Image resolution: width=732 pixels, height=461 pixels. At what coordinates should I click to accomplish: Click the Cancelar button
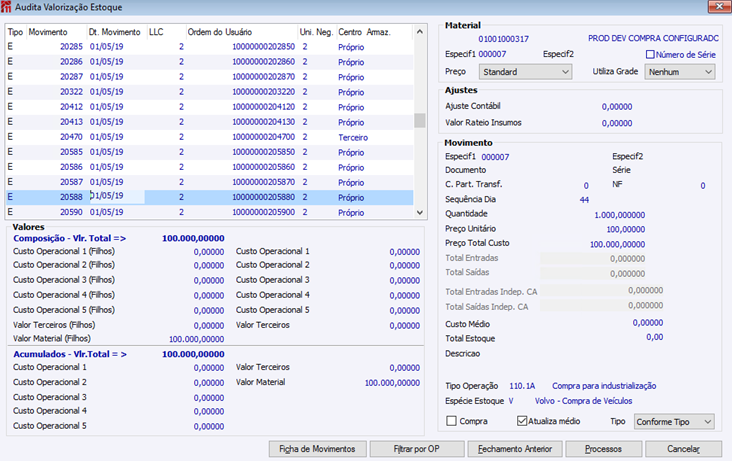pyautogui.click(x=683, y=449)
